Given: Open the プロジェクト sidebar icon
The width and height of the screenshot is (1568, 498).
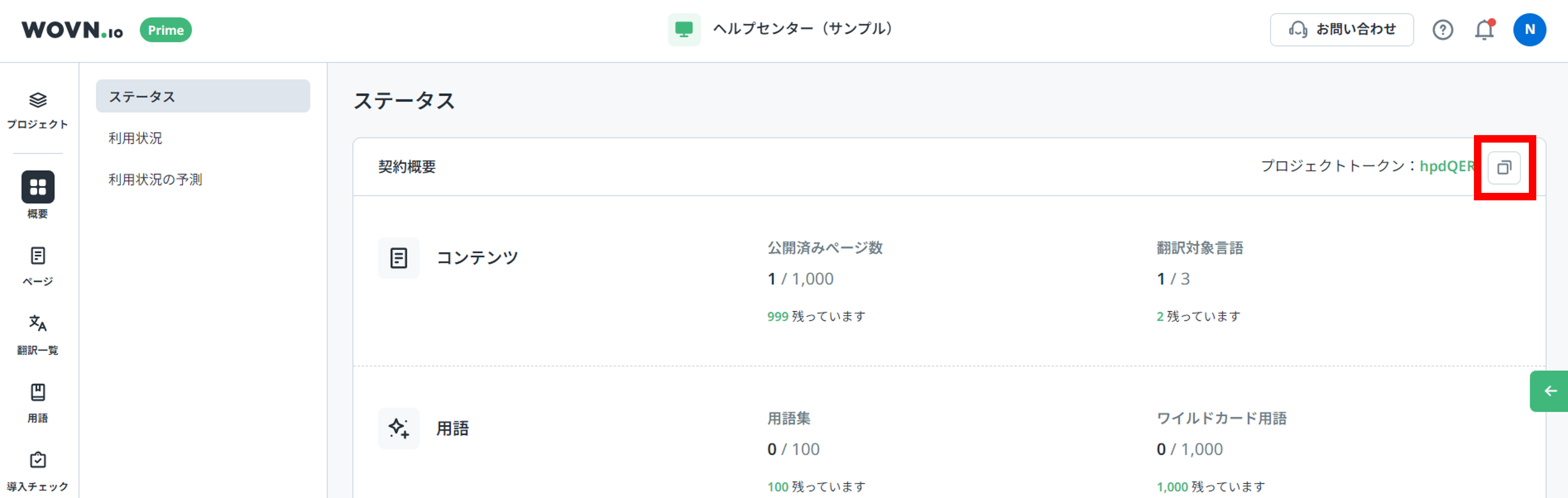Looking at the screenshot, I should 38,101.
